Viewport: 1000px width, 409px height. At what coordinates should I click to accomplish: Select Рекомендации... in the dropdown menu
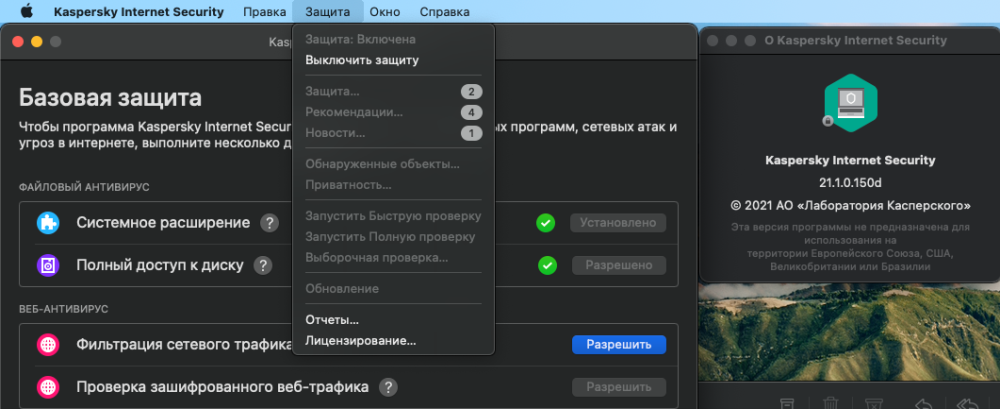click(x=393, y=112)
